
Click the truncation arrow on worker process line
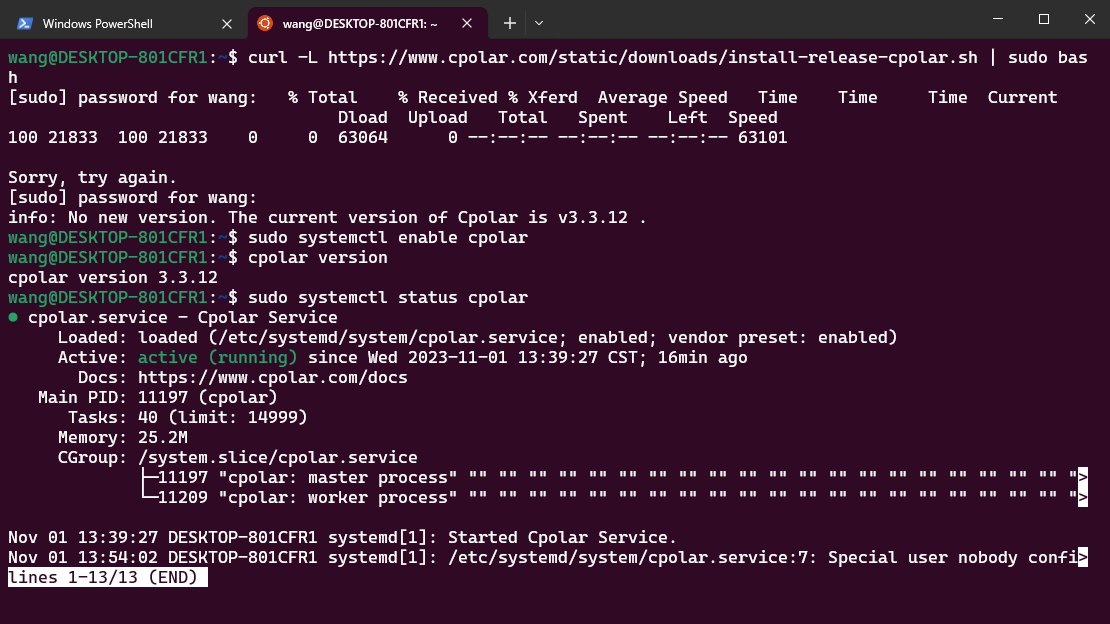[x=1082, y=497]
